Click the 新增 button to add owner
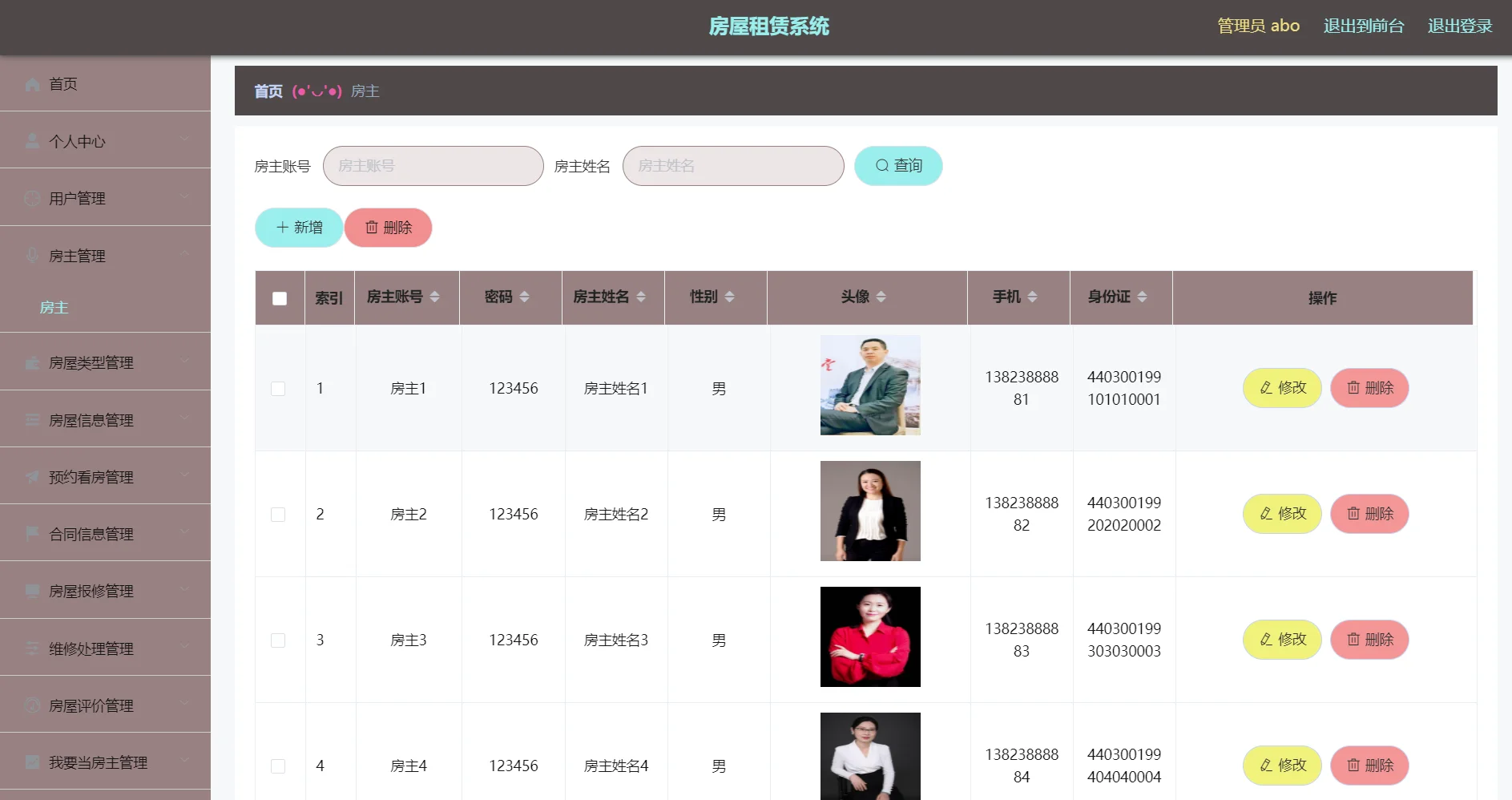1512x800 pixels. pos(297,228)
